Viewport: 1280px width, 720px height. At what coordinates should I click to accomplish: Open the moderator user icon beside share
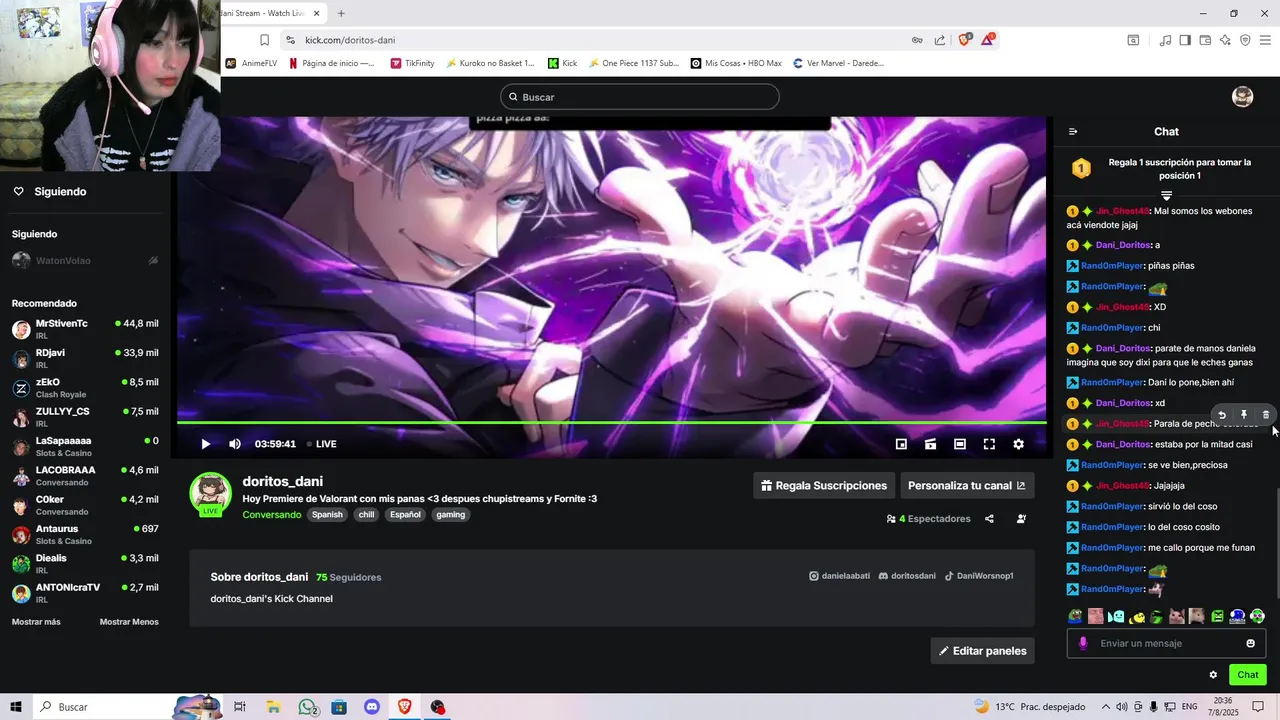tap(1021, 519)
